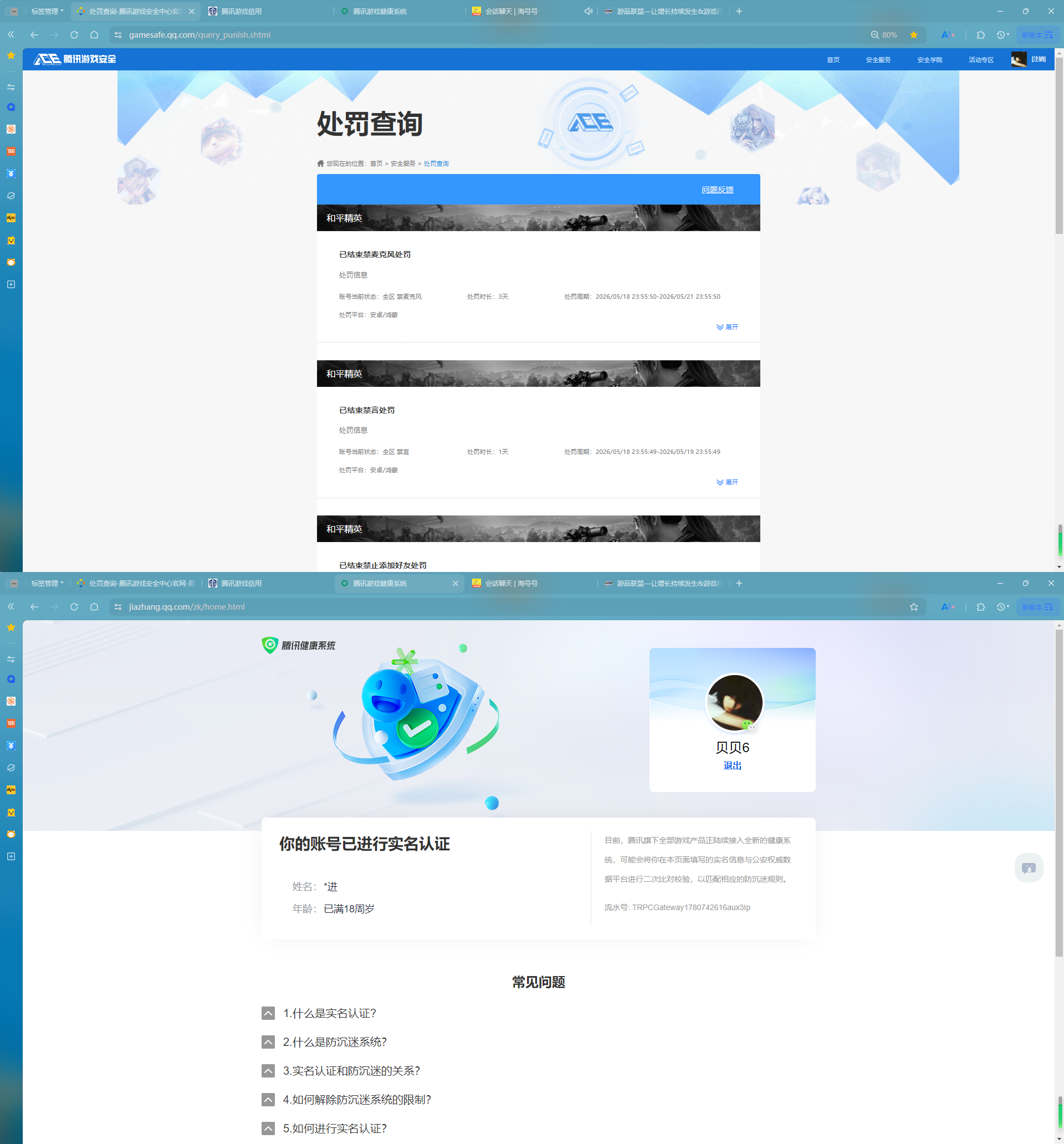Viewport: 1064px width, 1144px height.
Task: Close the 腾讯游戏健康系统 tab in bottom window
Action: [455, 583]
